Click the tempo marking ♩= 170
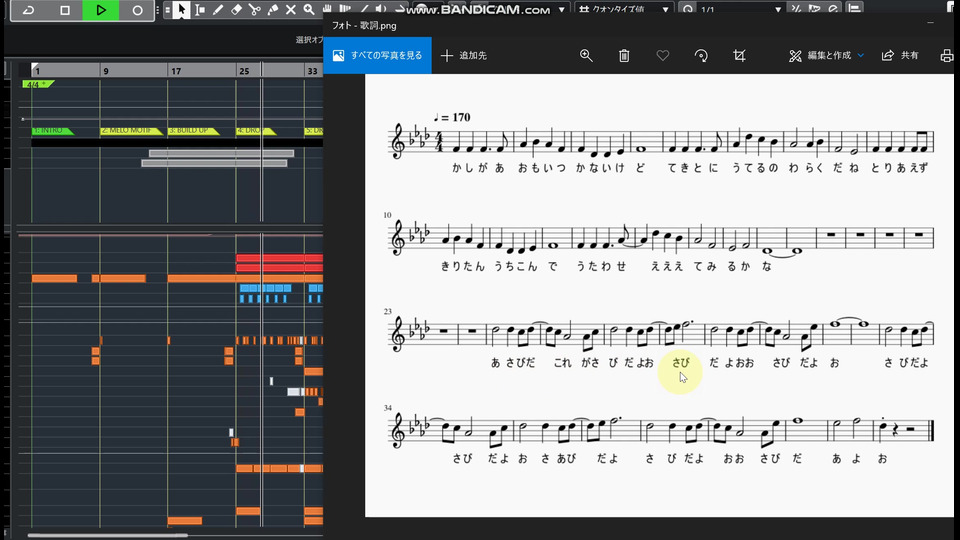The height and width of the screenshot is (540, 960). [x=452, y=117]
